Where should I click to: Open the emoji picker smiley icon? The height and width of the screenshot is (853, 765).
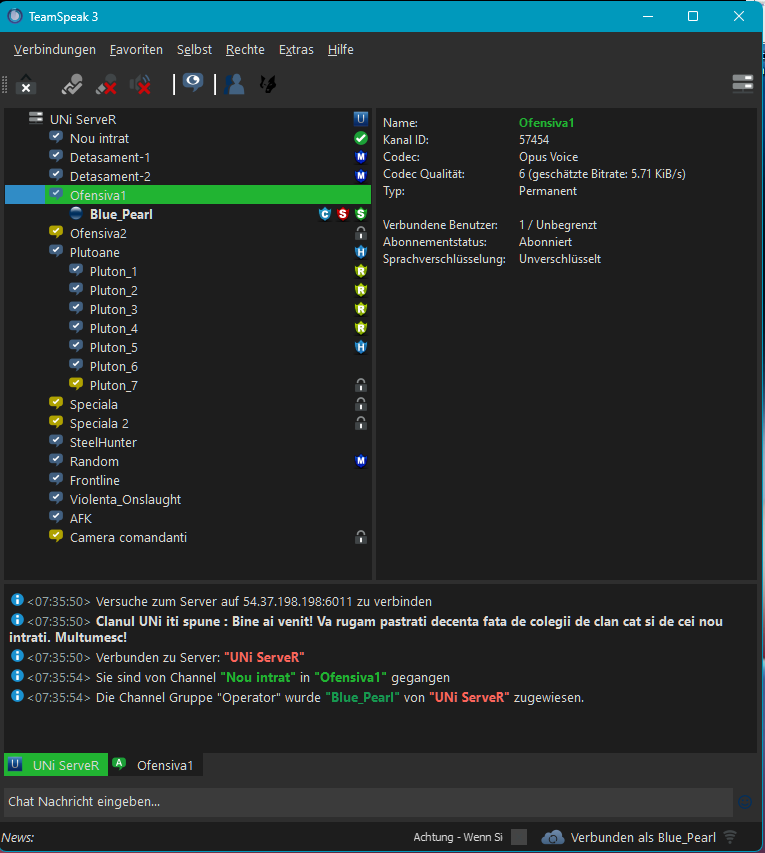[x=745, y=802]
